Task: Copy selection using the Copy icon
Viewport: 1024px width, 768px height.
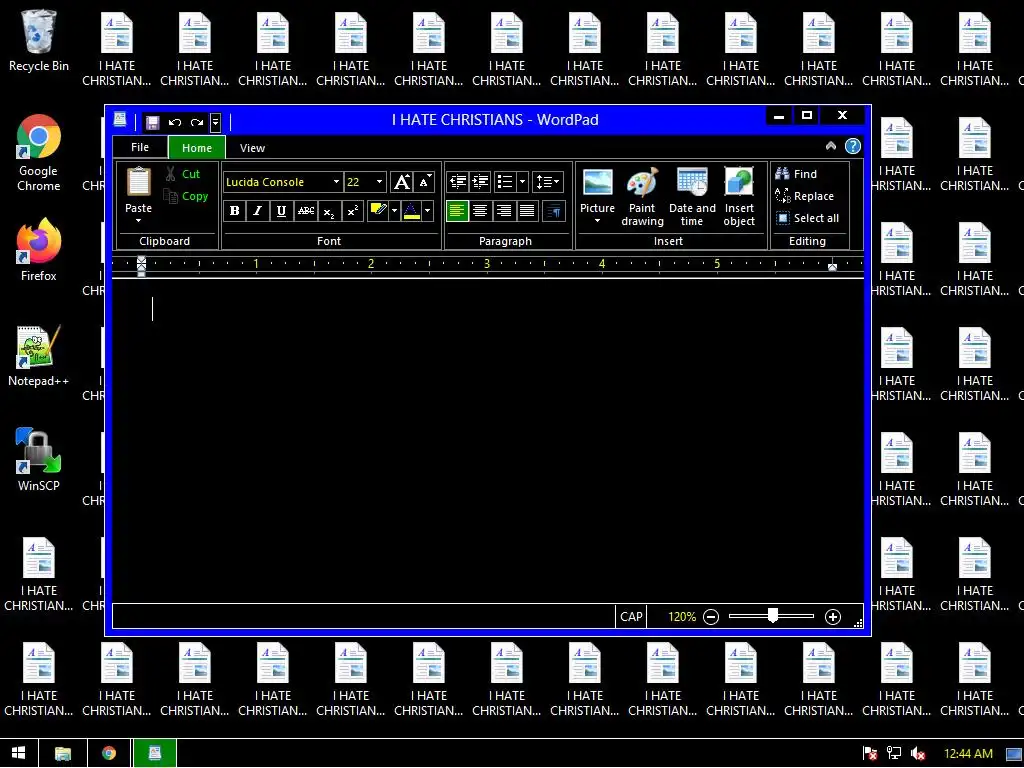Action: tap(170, 196)
